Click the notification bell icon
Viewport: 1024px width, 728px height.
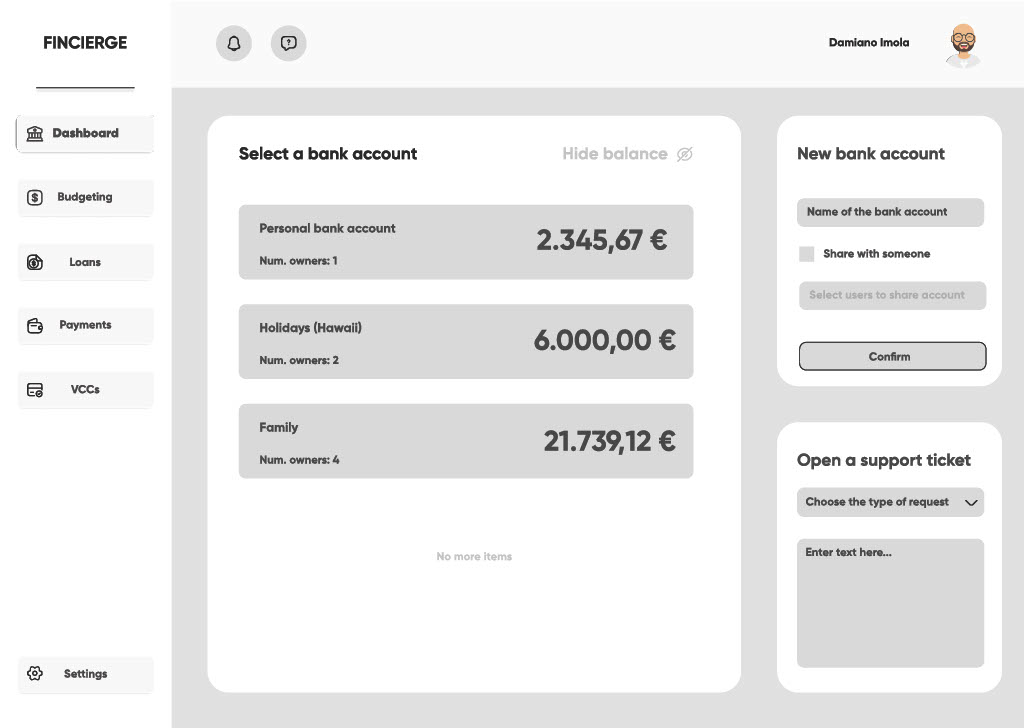(x=234, y=43)
